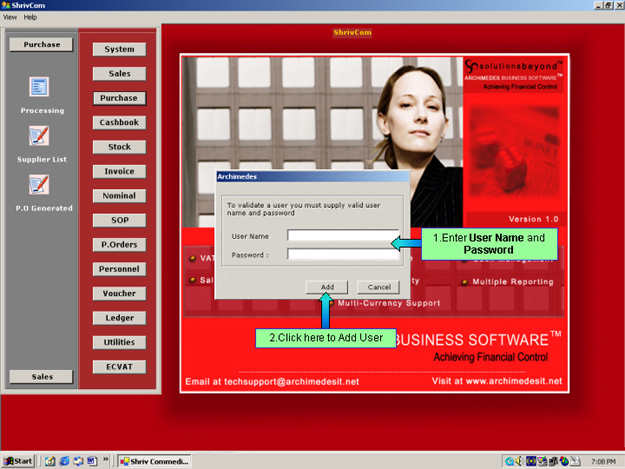Click the Purchase header button in left panel
The image size is (625, 469).
41,44
